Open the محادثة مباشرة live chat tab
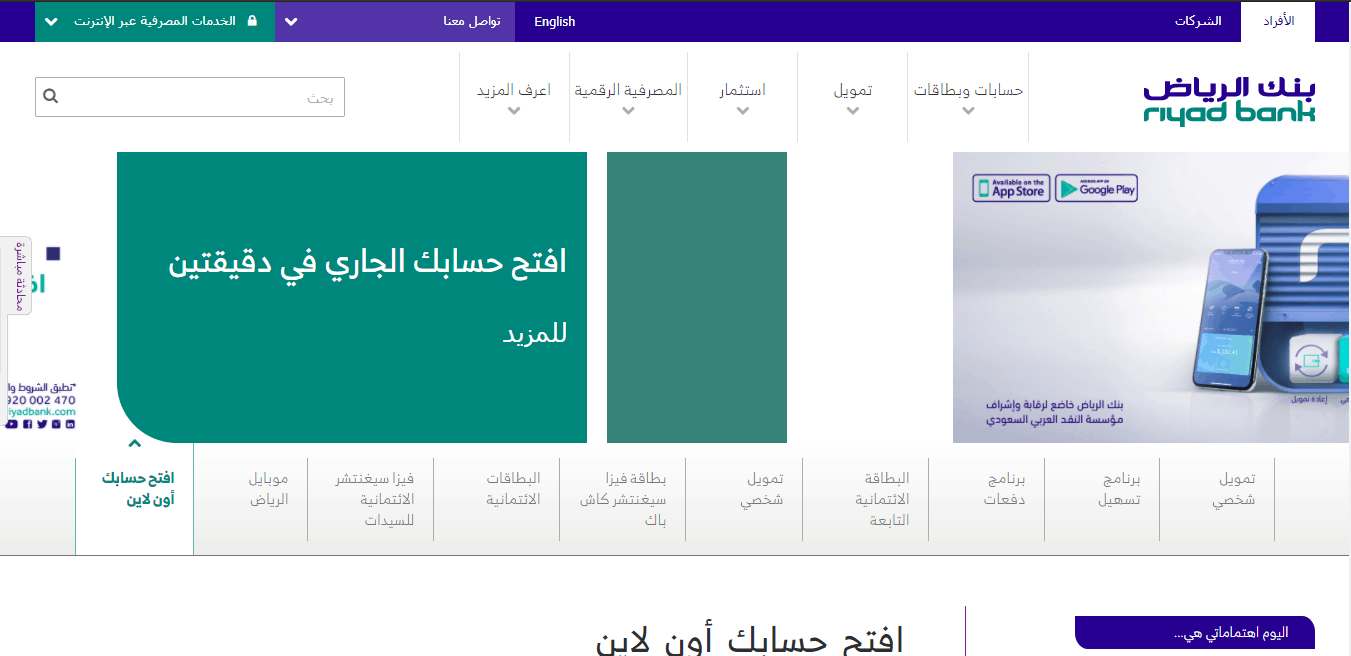 [x=21, y=275]
